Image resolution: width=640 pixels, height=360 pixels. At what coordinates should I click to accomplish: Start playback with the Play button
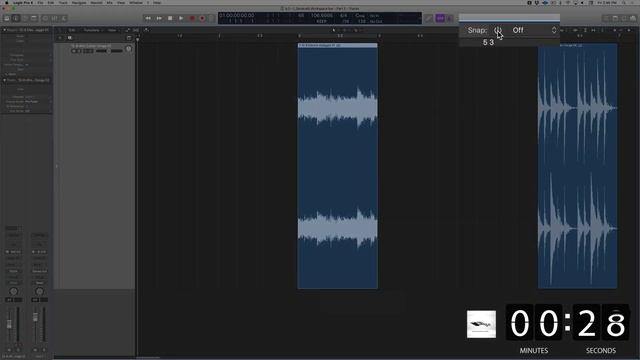point(181,18)
